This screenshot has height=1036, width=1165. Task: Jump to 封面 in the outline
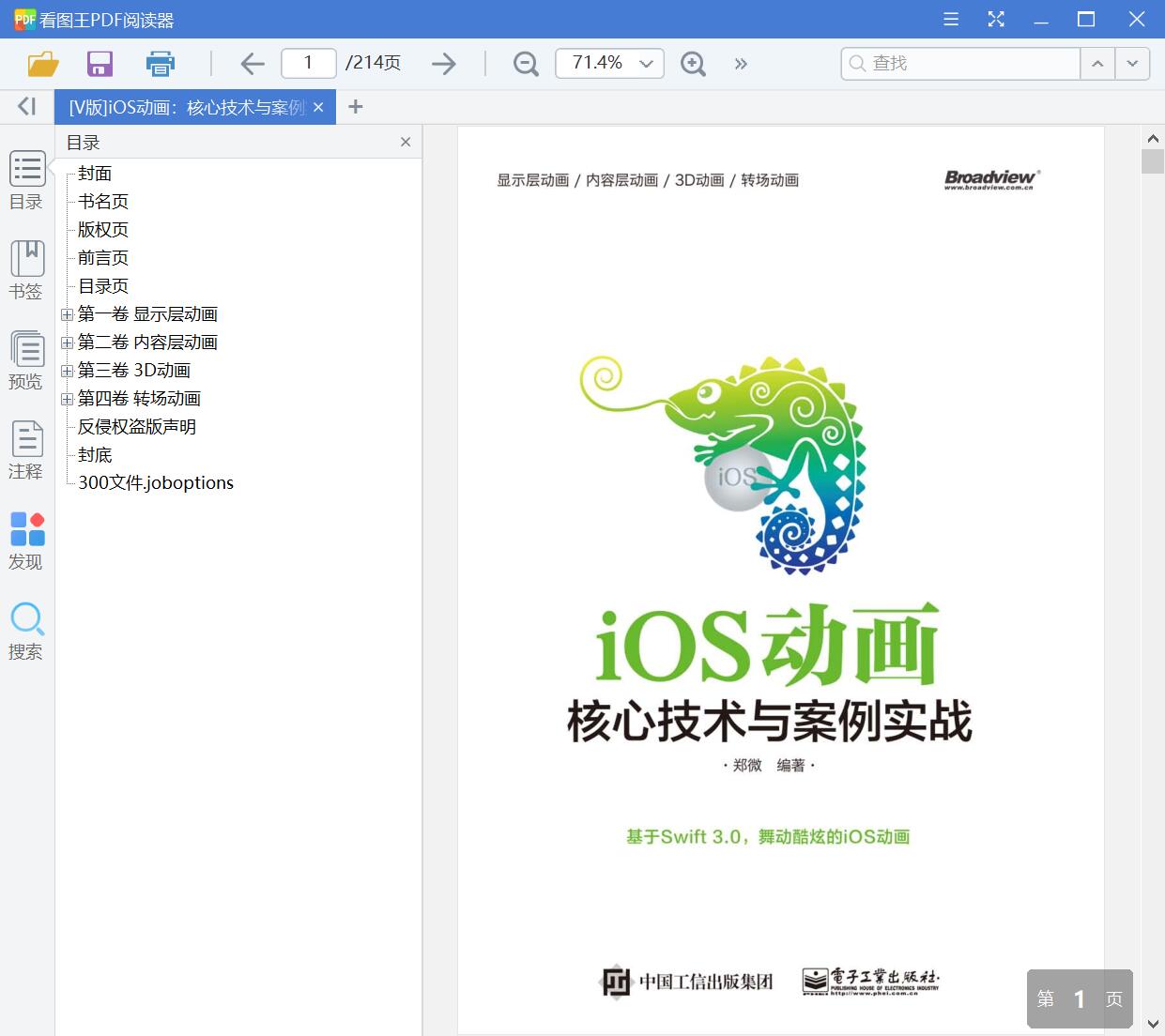click(x=95, y=173)
